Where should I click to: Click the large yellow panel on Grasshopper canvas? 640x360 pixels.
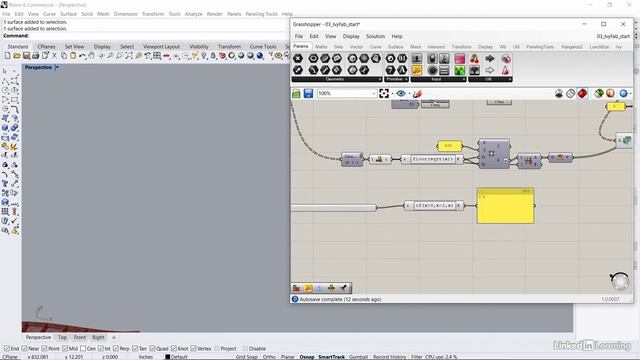point(505,206)
